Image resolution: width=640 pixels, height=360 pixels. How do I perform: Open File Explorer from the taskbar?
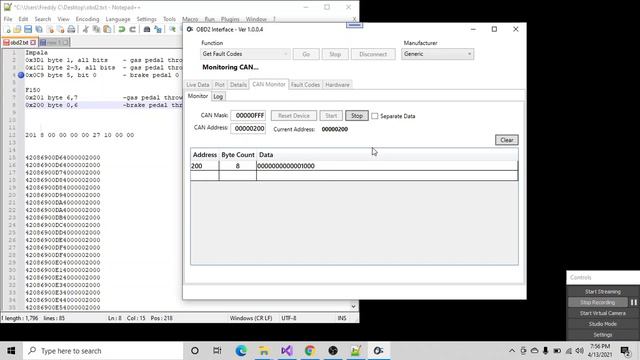click(264, 351)
